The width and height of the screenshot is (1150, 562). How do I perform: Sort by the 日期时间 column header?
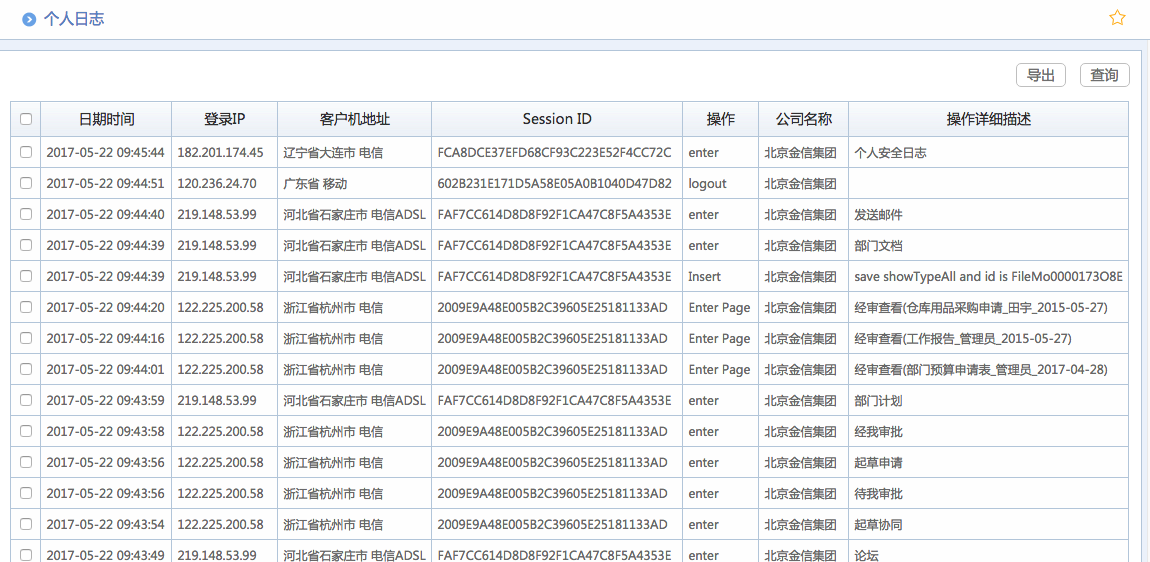(106, 119)
